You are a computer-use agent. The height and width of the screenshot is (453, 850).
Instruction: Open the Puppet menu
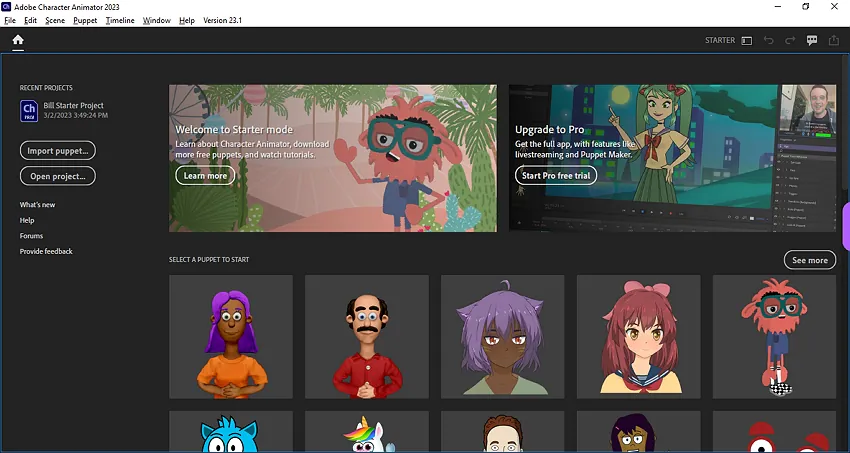[x=85, y=21]
